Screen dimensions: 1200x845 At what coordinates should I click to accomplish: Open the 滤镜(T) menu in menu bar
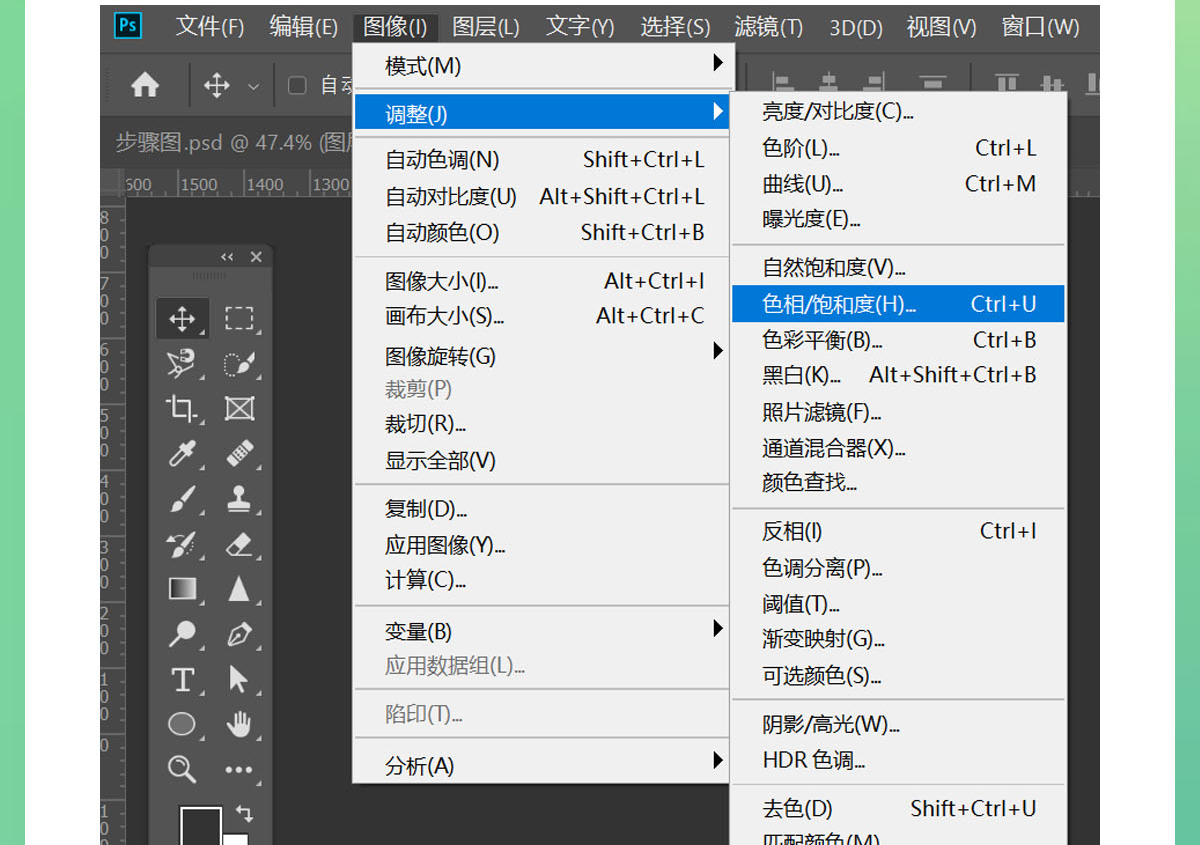(768, 26)
